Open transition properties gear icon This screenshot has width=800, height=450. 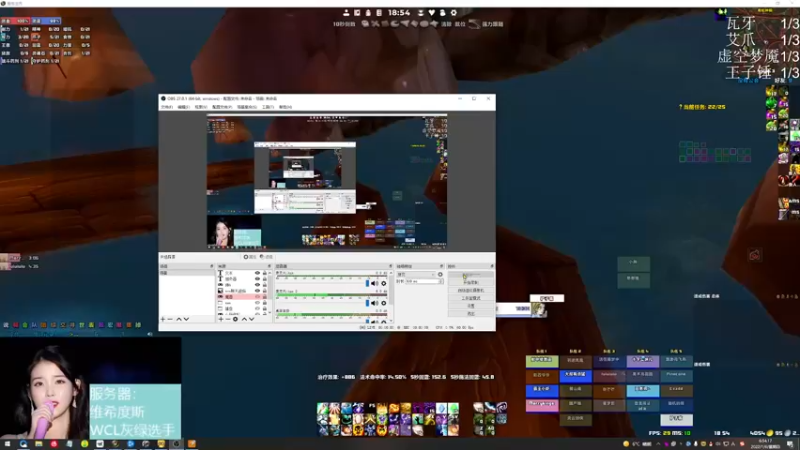click(440, 274)
